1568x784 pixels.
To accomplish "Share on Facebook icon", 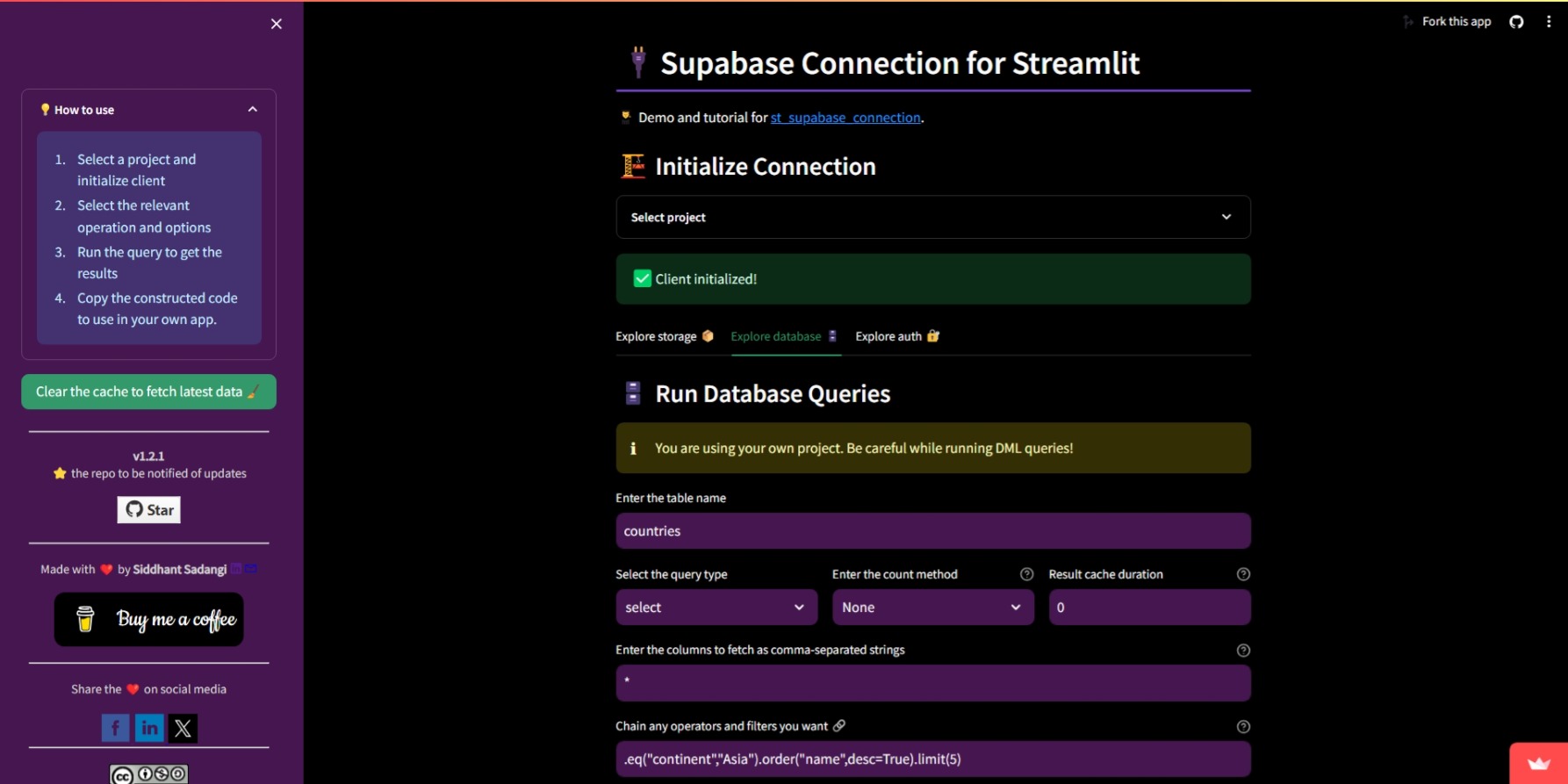I will point(116,728).
